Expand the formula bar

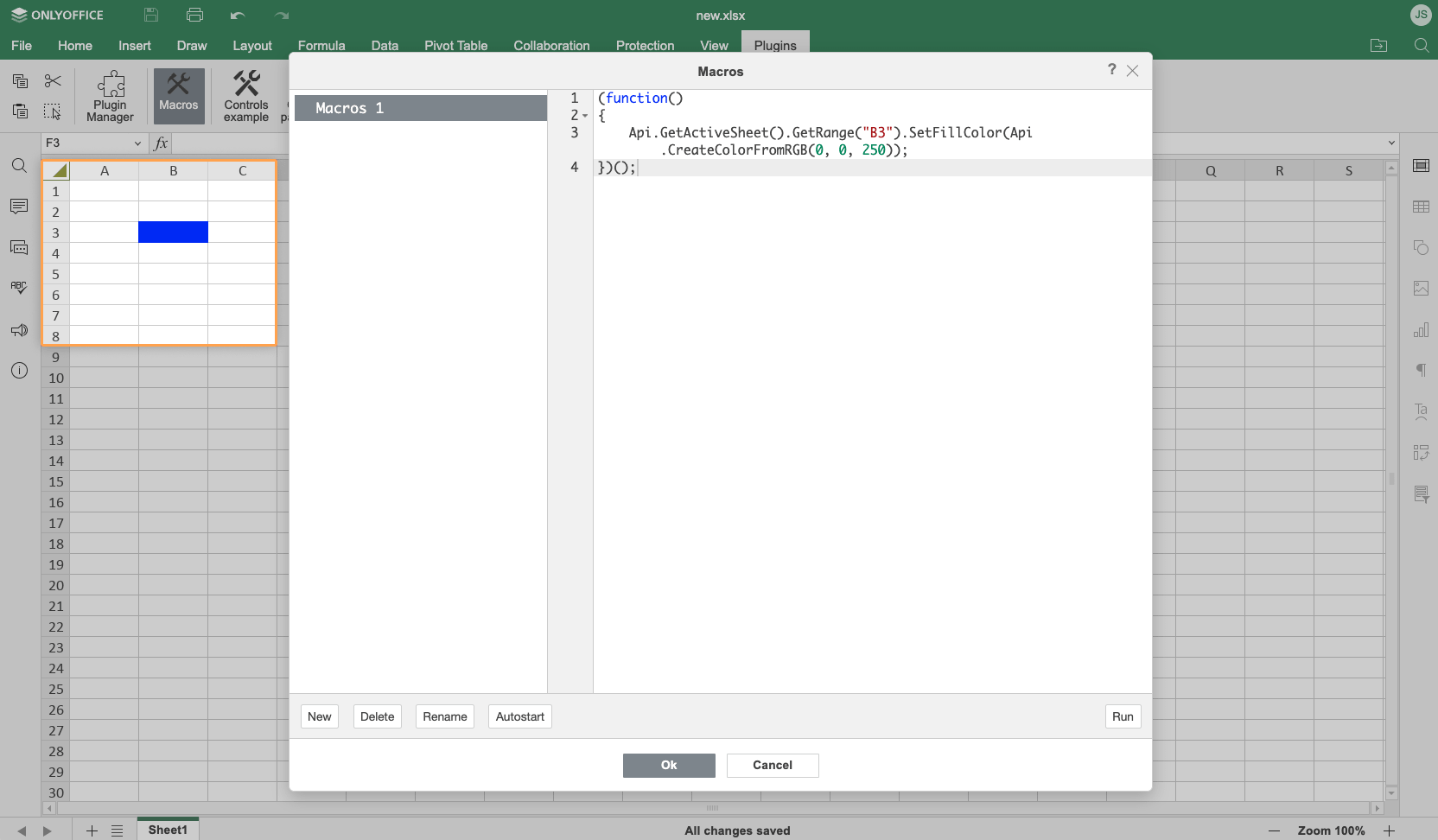click(1391, 143)
